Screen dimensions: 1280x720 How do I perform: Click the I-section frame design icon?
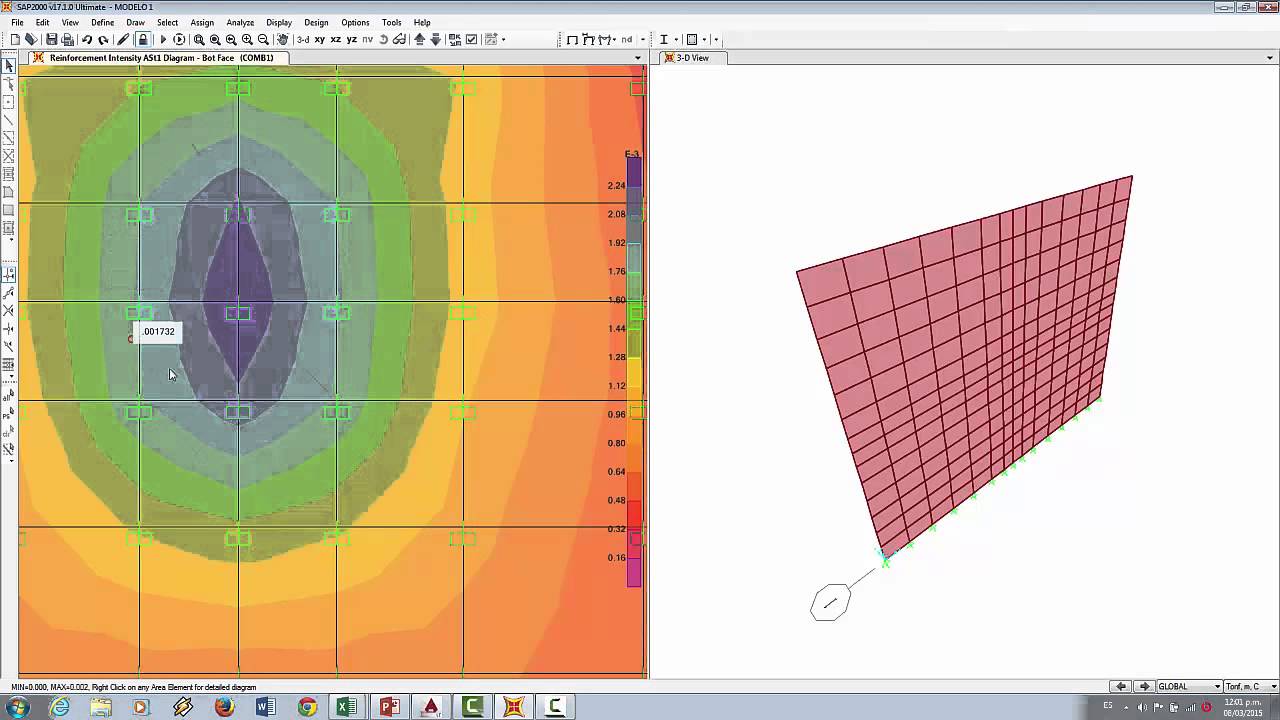tap(664, 40)
